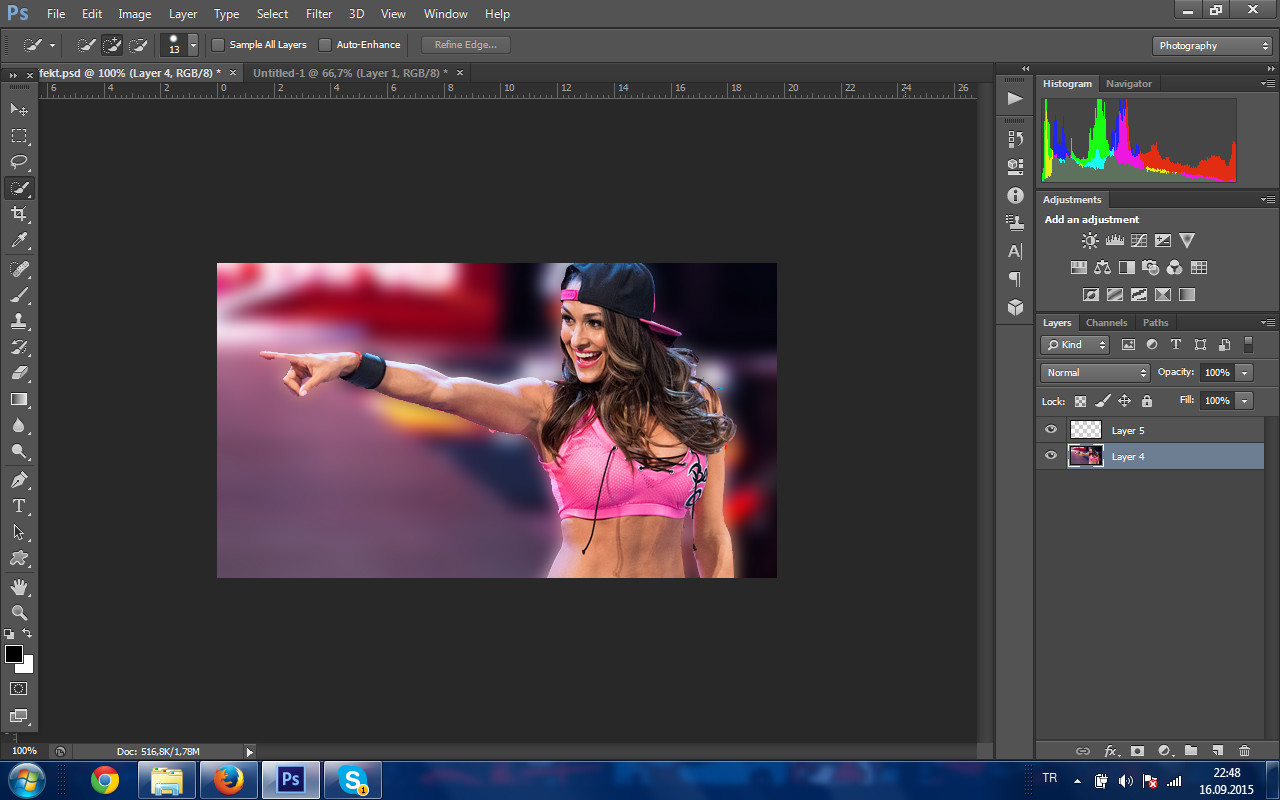
Task: Open the Normal blend mode dropdown
Action: point(1096,373)
